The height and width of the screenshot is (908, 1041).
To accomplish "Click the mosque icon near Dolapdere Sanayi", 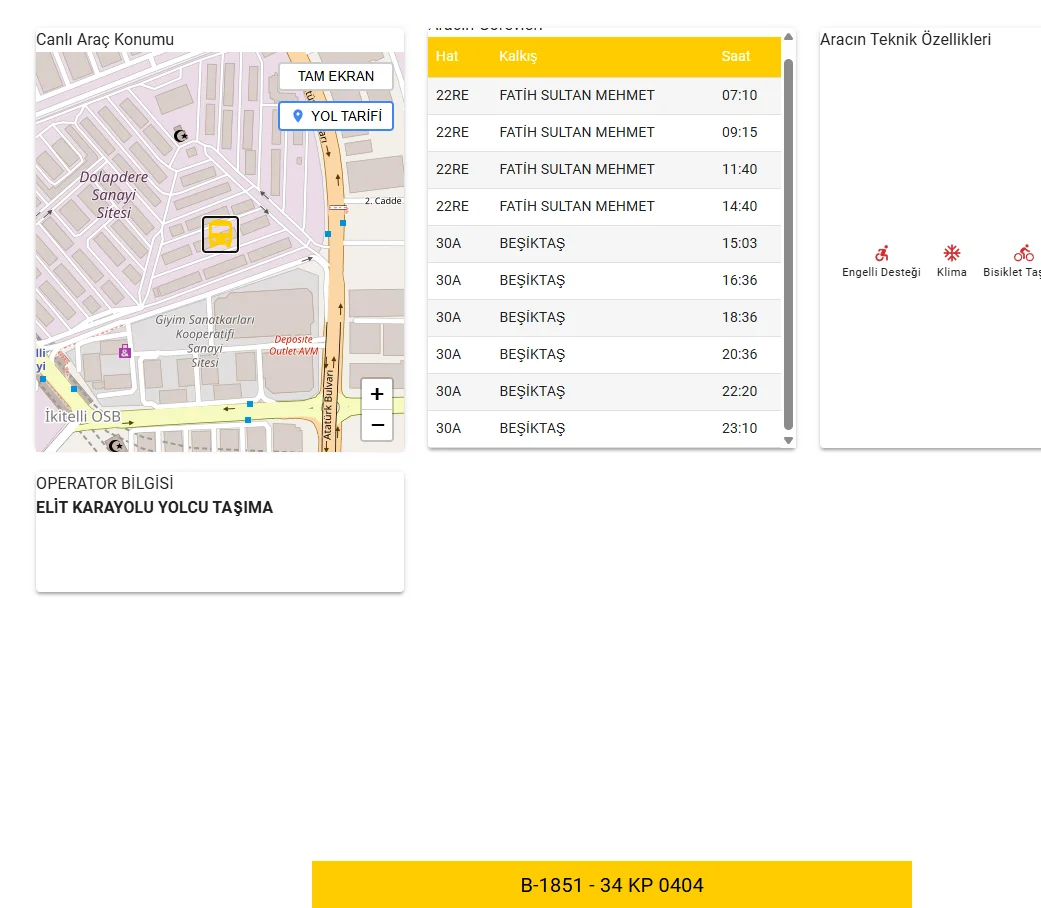I will pyautogui.click(x=181, y=135).
